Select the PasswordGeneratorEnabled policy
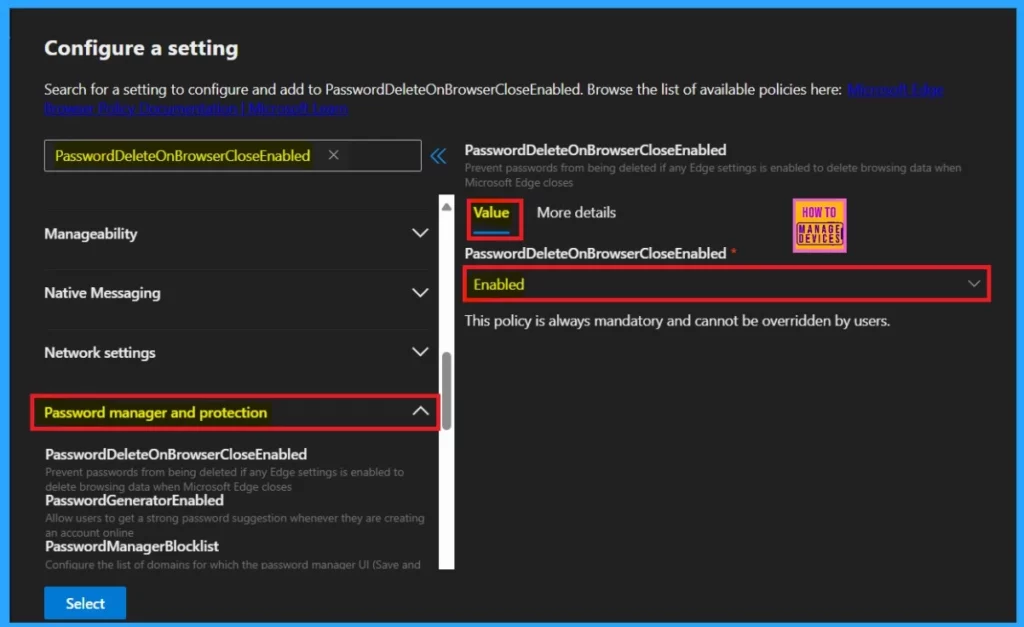 [134, 500]
